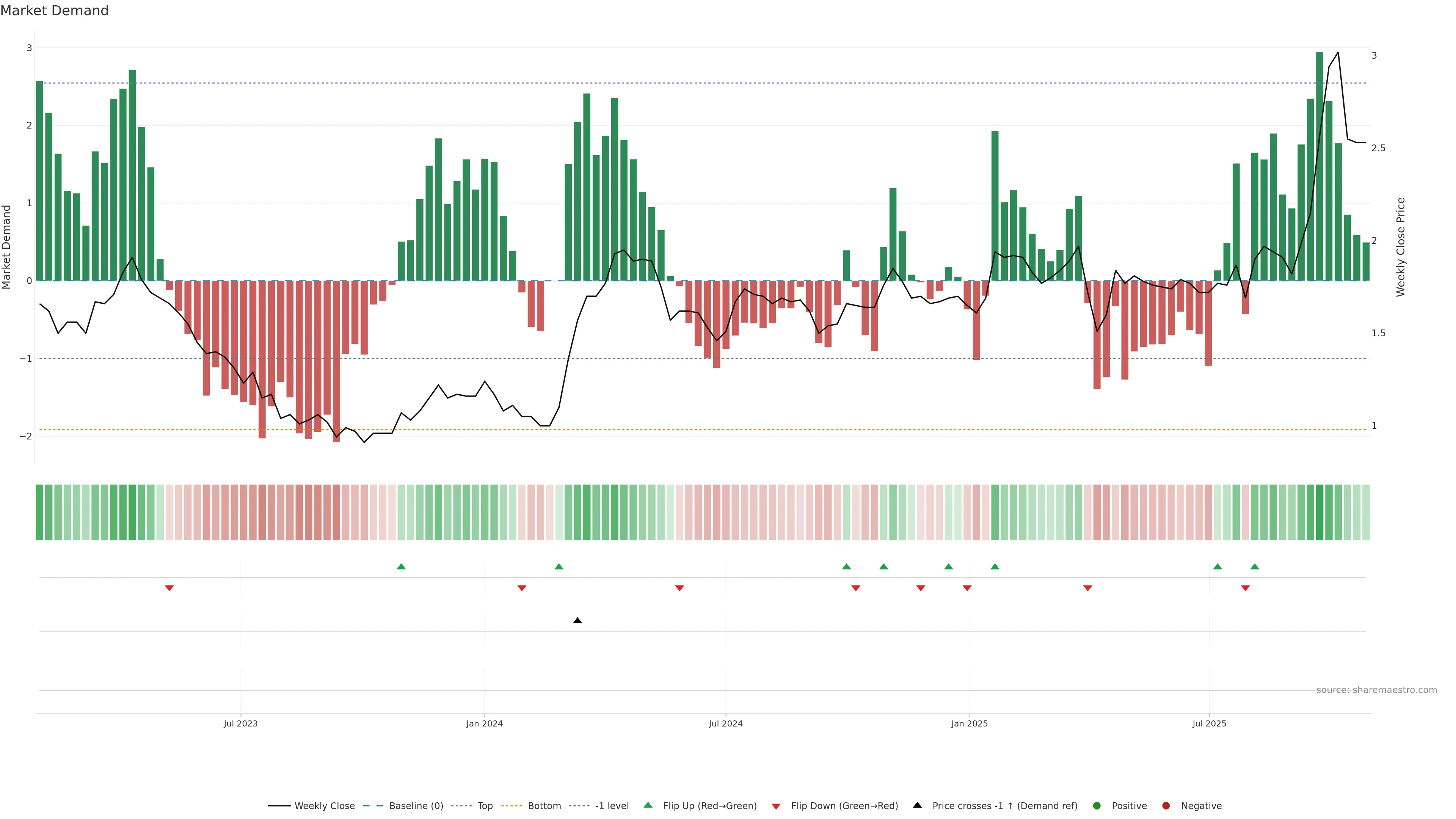This screenshot has width=1456, height=819.
Task: Click the last red Flip Down marker
Action: pyautogui.click(x=1245, y=588)
